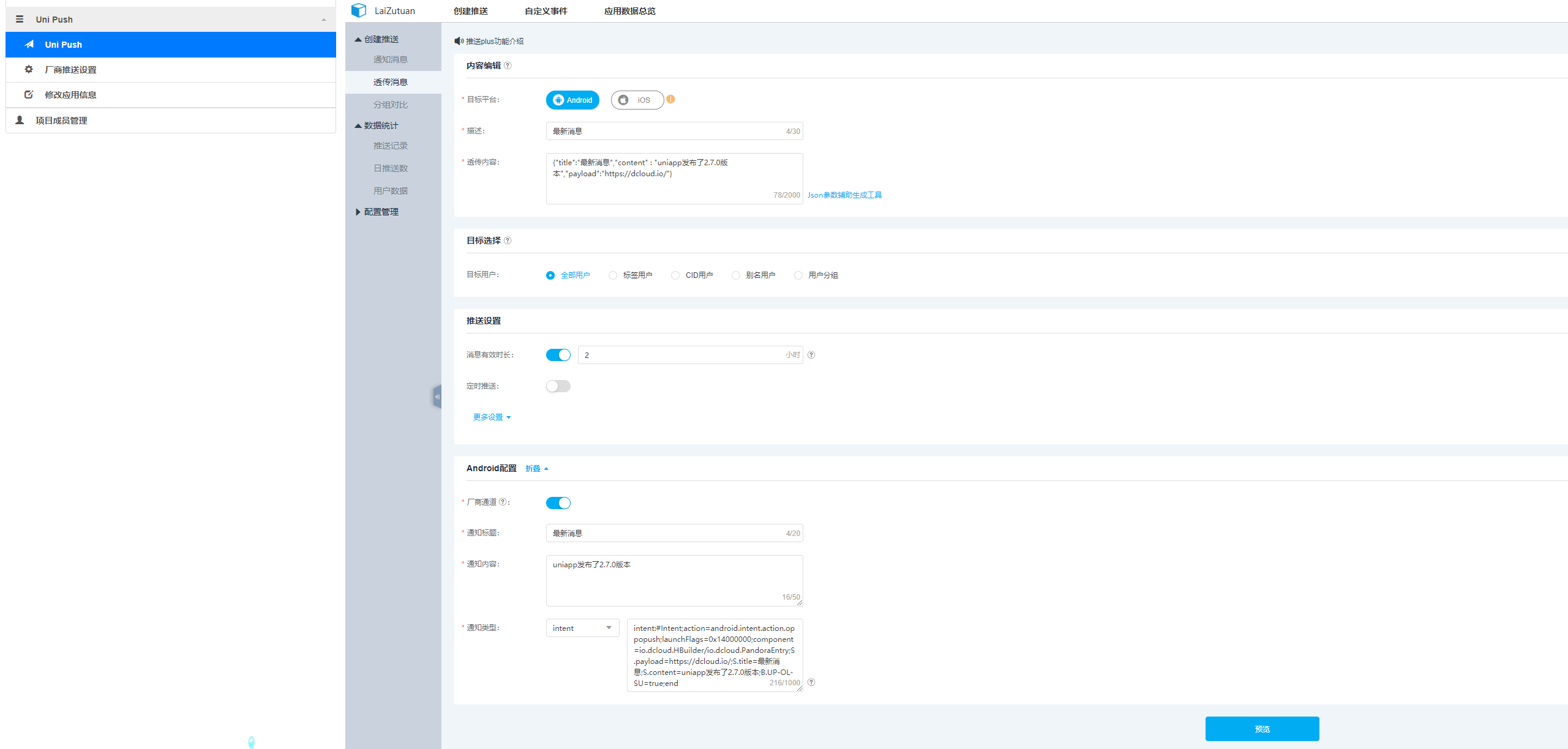Screen dimensions: 1568x749
Task: Enable the 定时推送 switch
Action: click(558, 386)
